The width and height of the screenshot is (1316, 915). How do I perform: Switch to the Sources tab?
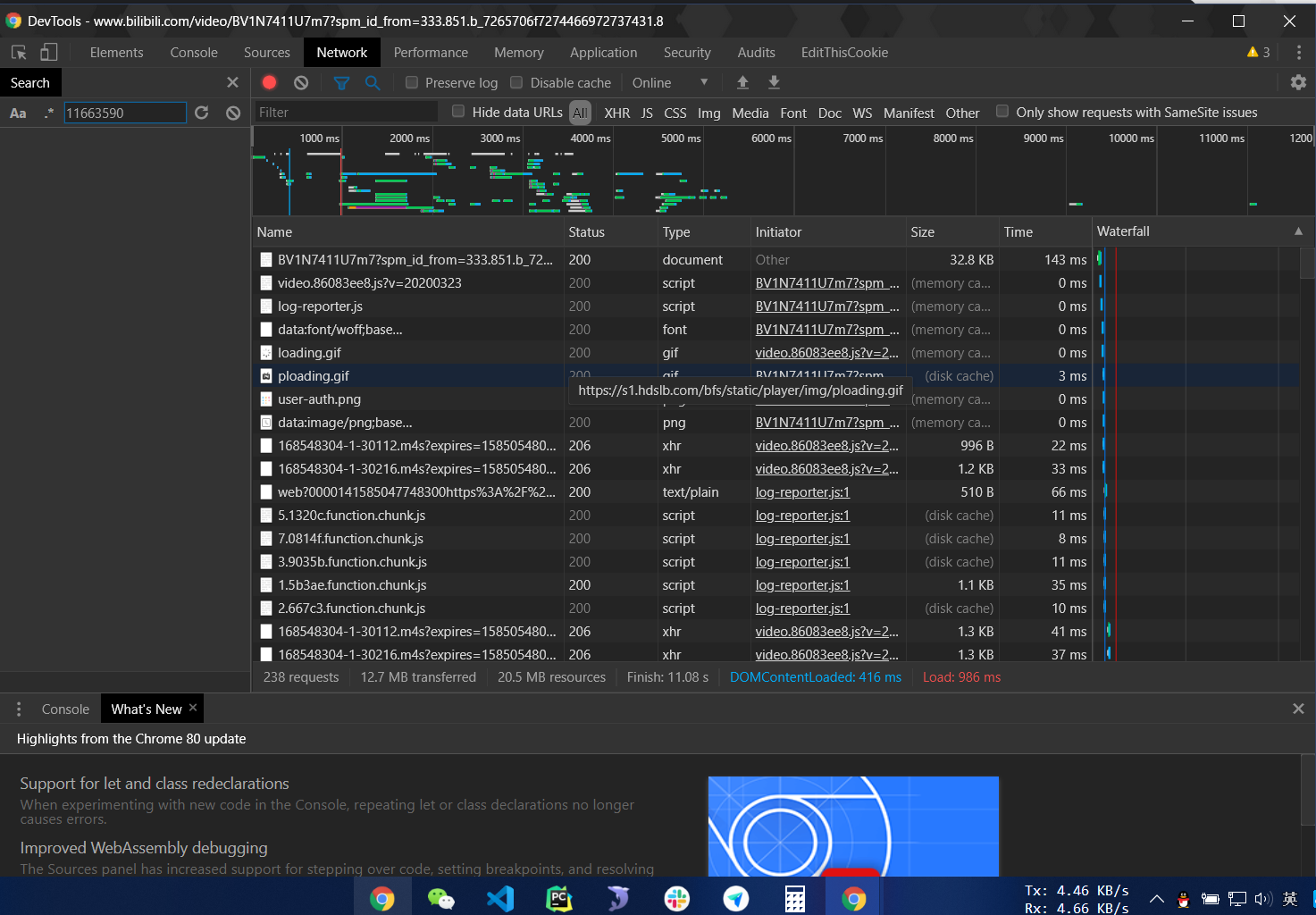point(267,53)
